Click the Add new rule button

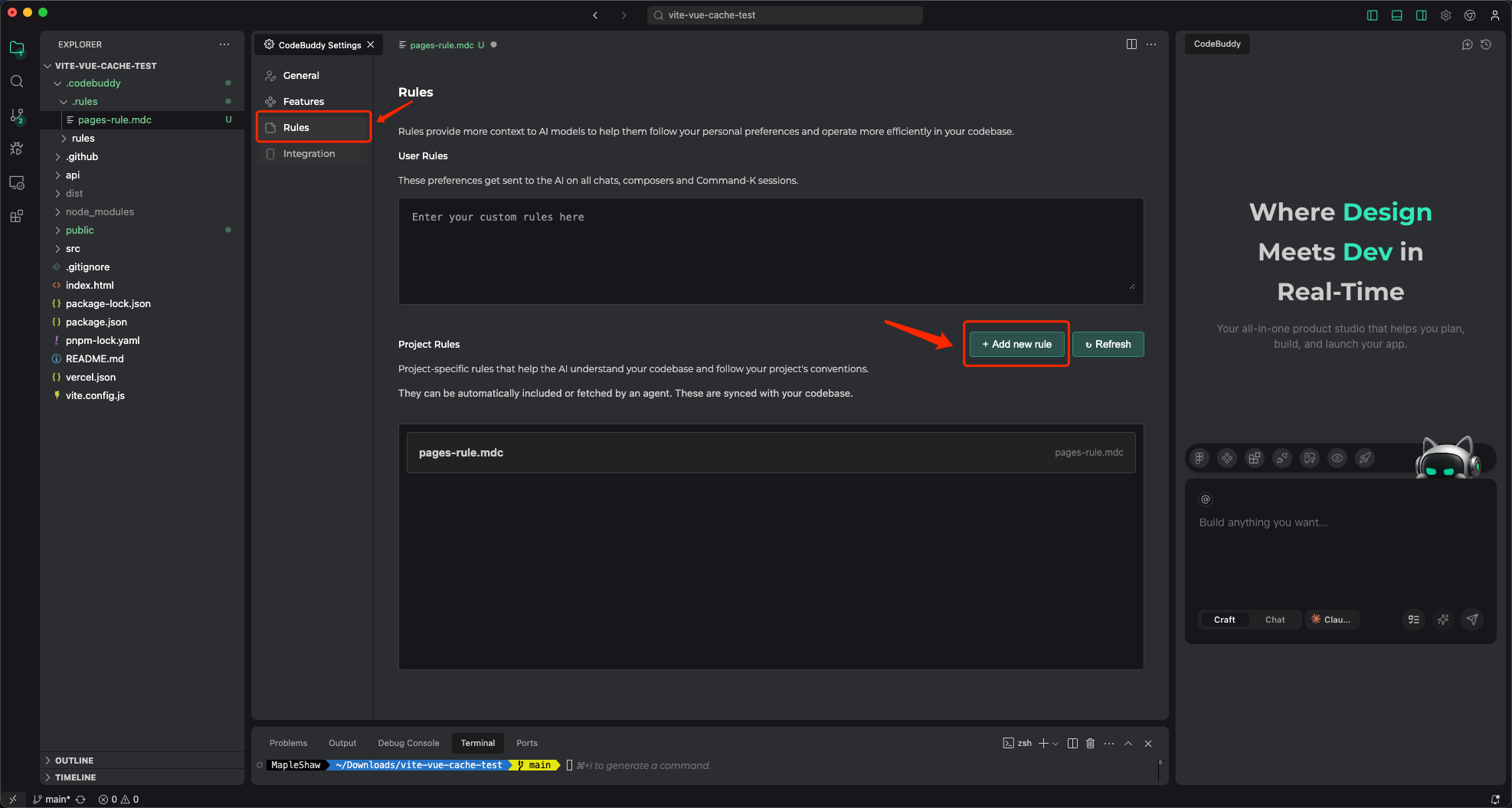[x=1016, y=345]
